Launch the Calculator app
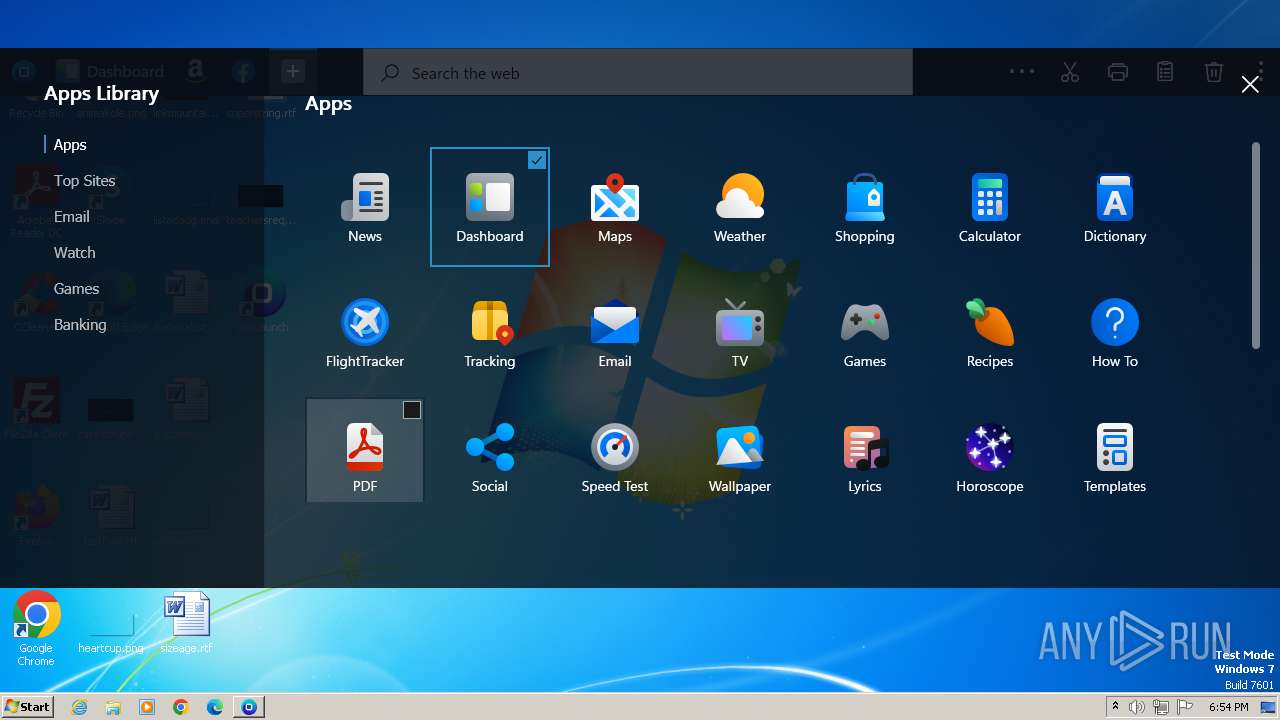The height and width of the screenshot is (720, 1280). click(x=990, y=207)
